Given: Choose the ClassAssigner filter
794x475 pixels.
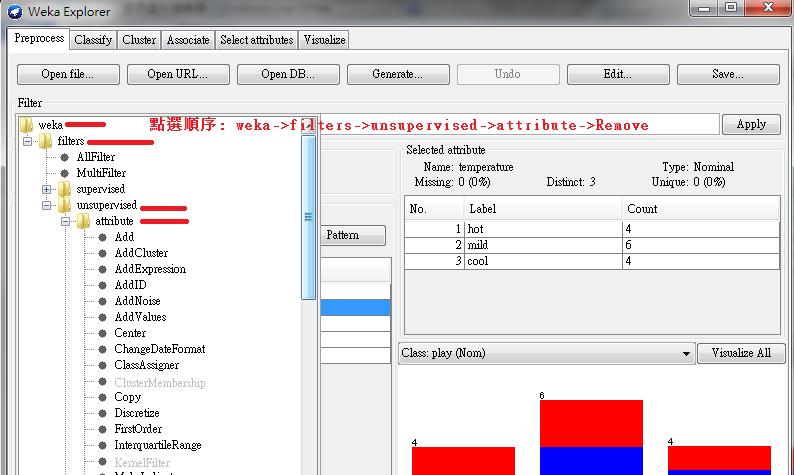Looking at the screenshot, I should click(147, 365).
